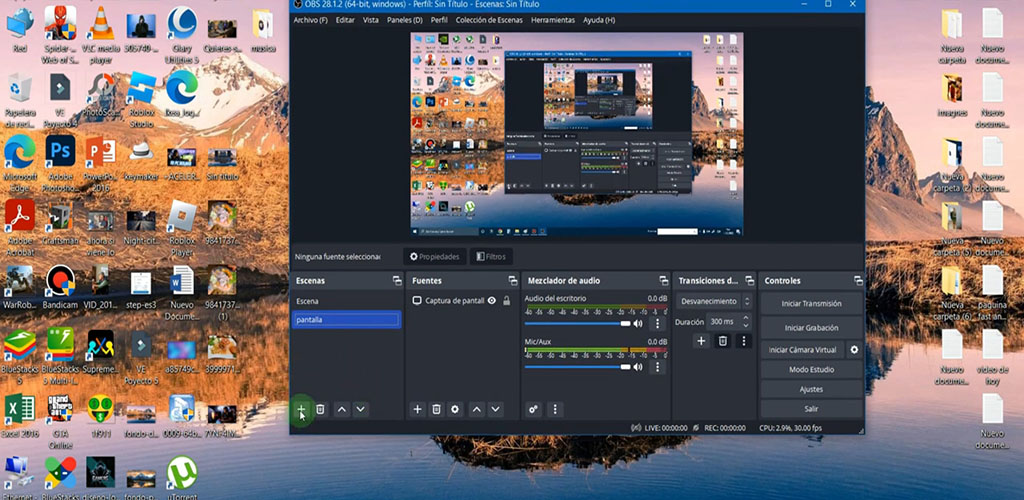Click the Filtros button
Screen dimensions: 1024x500
[490, 257]
